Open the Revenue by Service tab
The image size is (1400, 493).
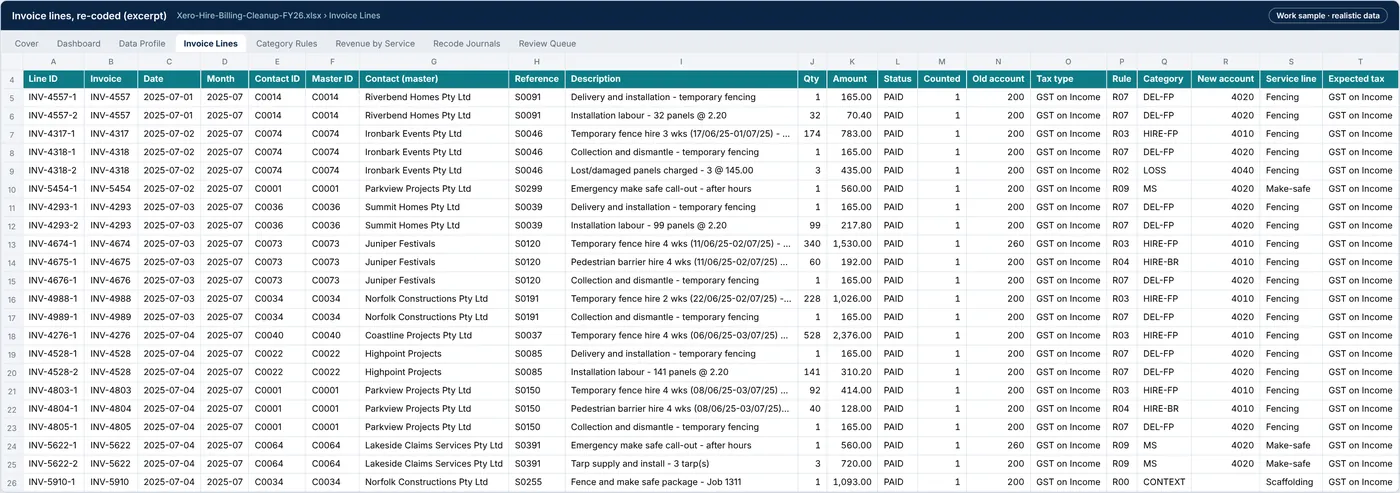pos(375,44)
